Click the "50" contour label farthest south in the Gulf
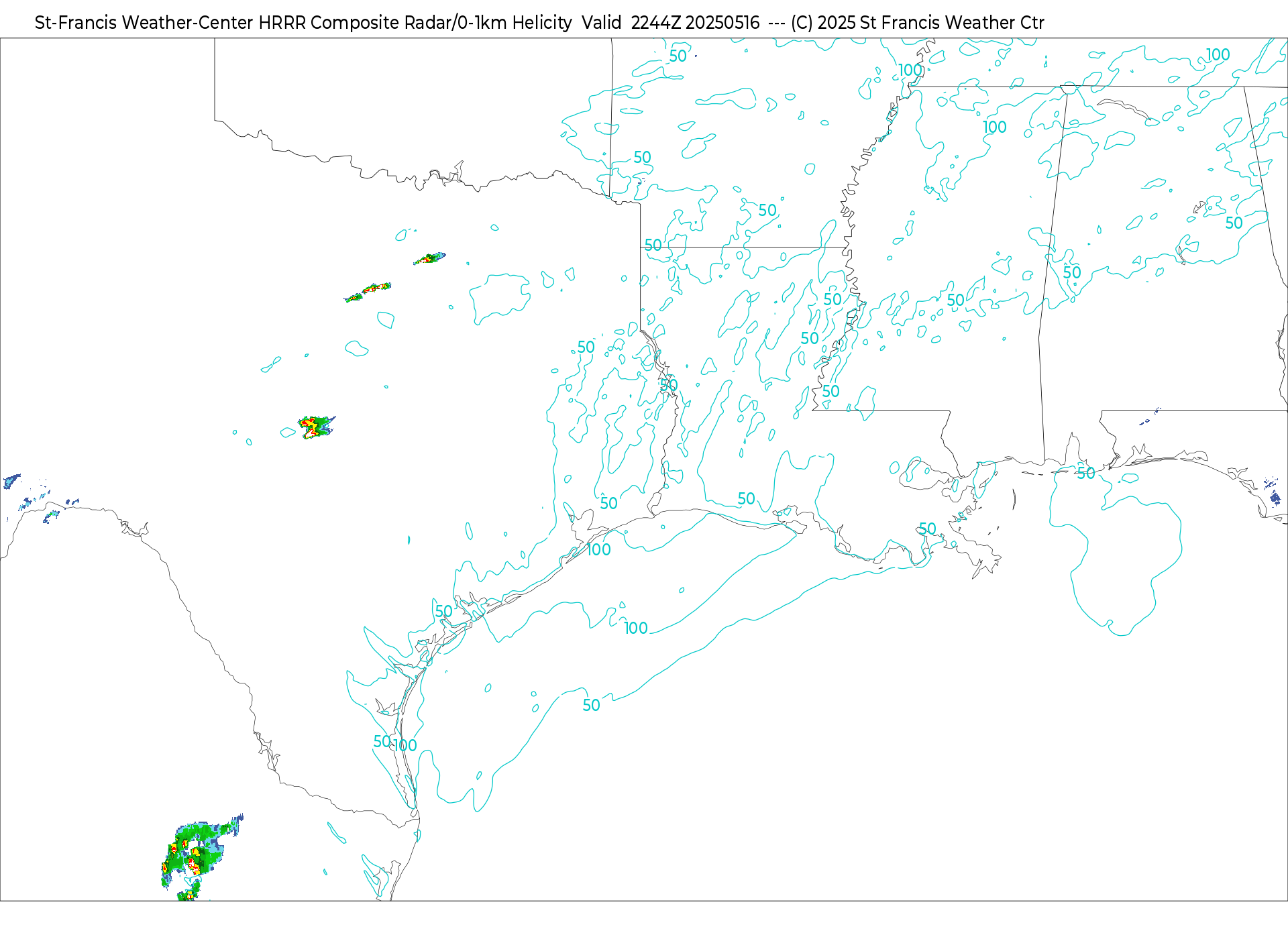The image size is (1288, 939). click(591, 706)
